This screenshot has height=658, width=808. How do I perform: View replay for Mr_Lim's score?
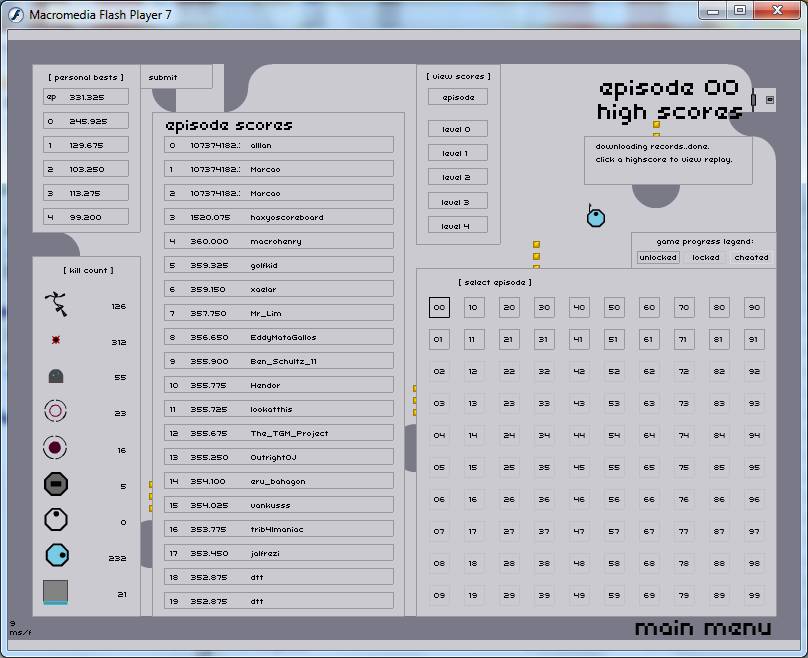click(279, 313)
